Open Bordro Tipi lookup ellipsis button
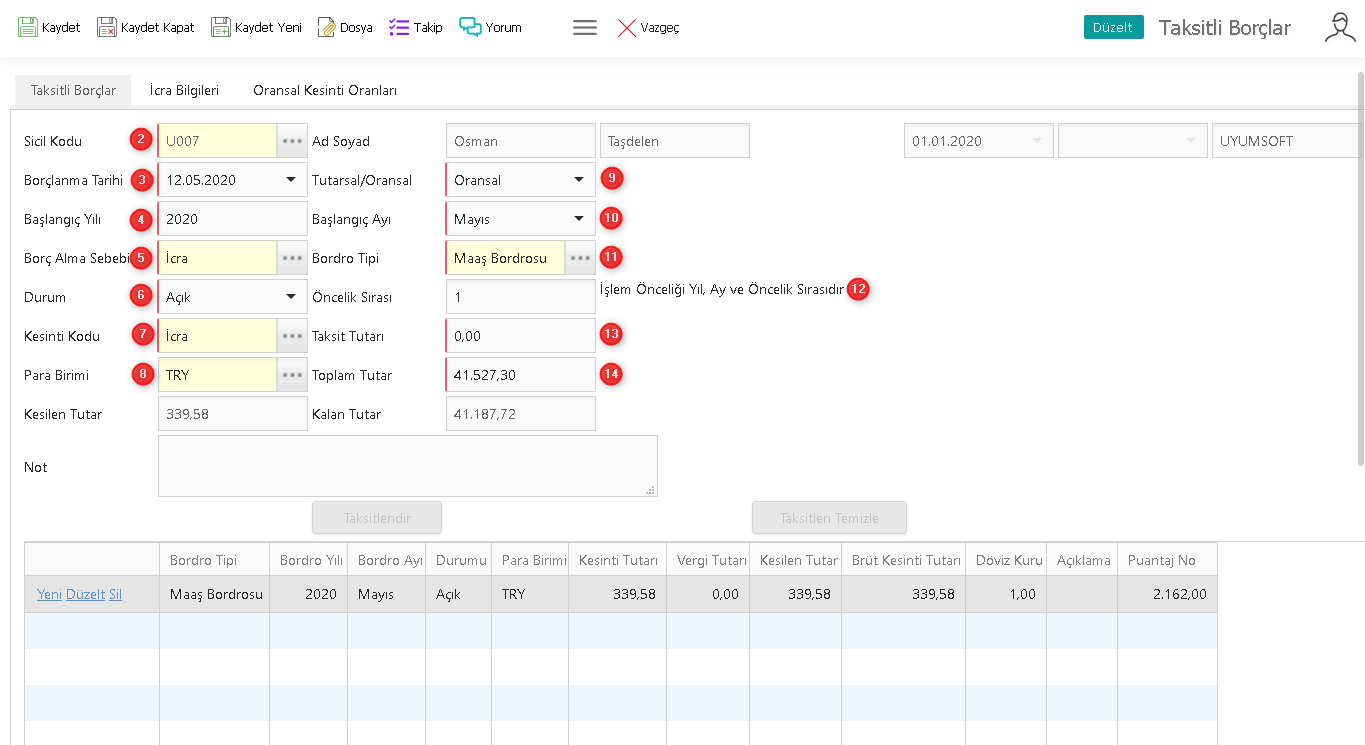1365x745 pixels. 580,258
